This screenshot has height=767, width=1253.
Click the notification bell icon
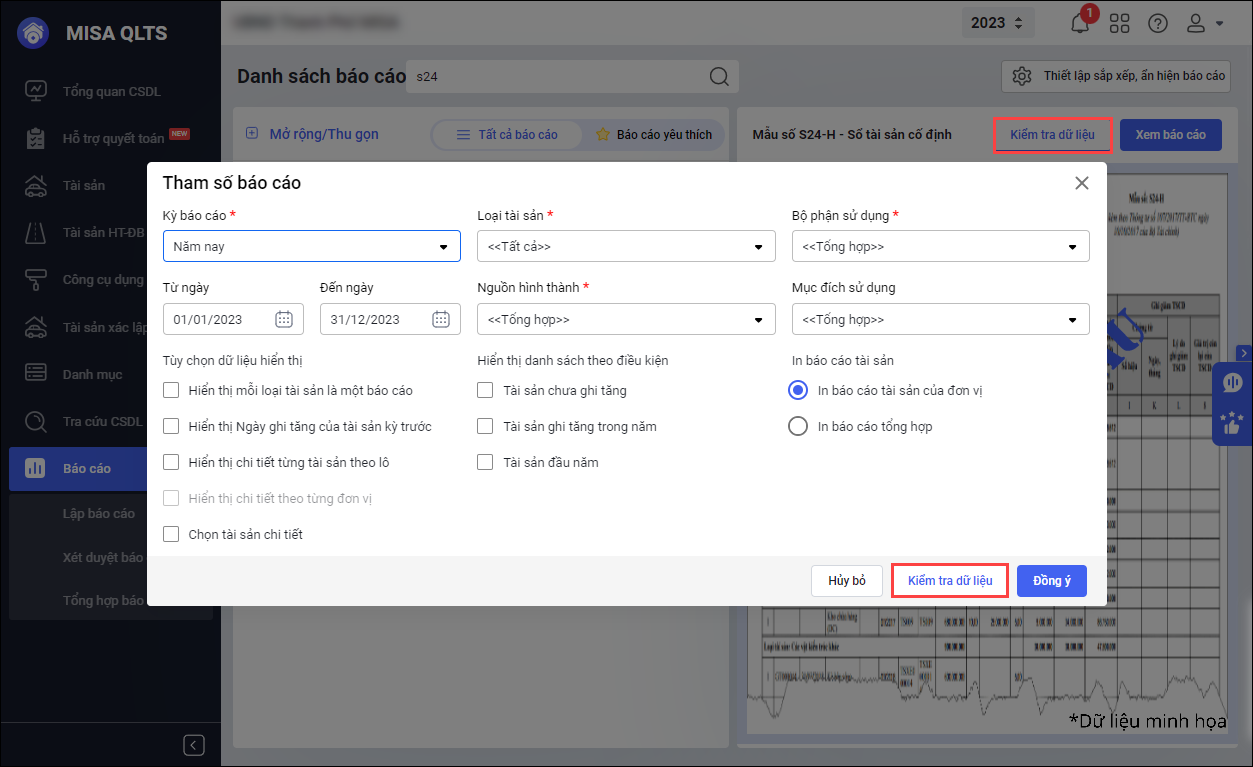click(1080, 23)
